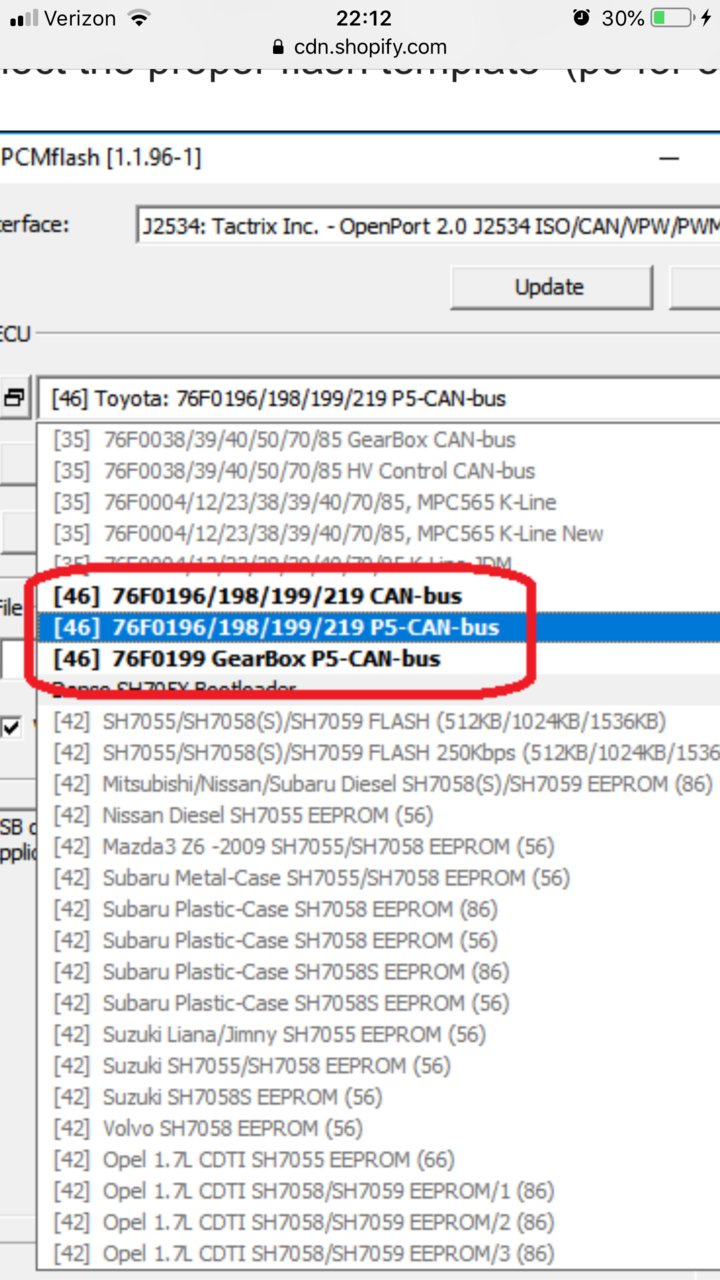Select 76F0004/12/23/38/39/40/70/85, MPC565 K-Line
720x1280 pixels.
(378, 502)
